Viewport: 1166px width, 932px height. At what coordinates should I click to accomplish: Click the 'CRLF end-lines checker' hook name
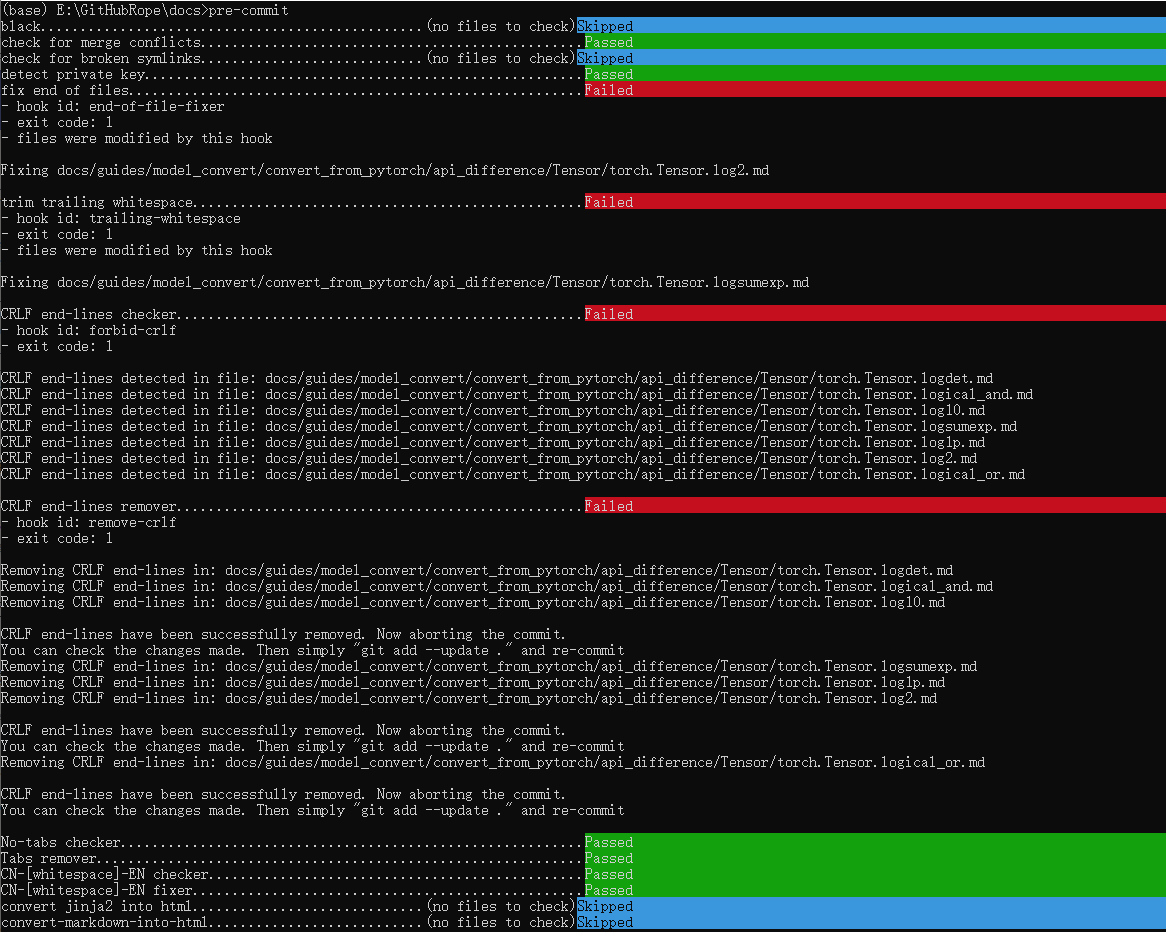88,314
